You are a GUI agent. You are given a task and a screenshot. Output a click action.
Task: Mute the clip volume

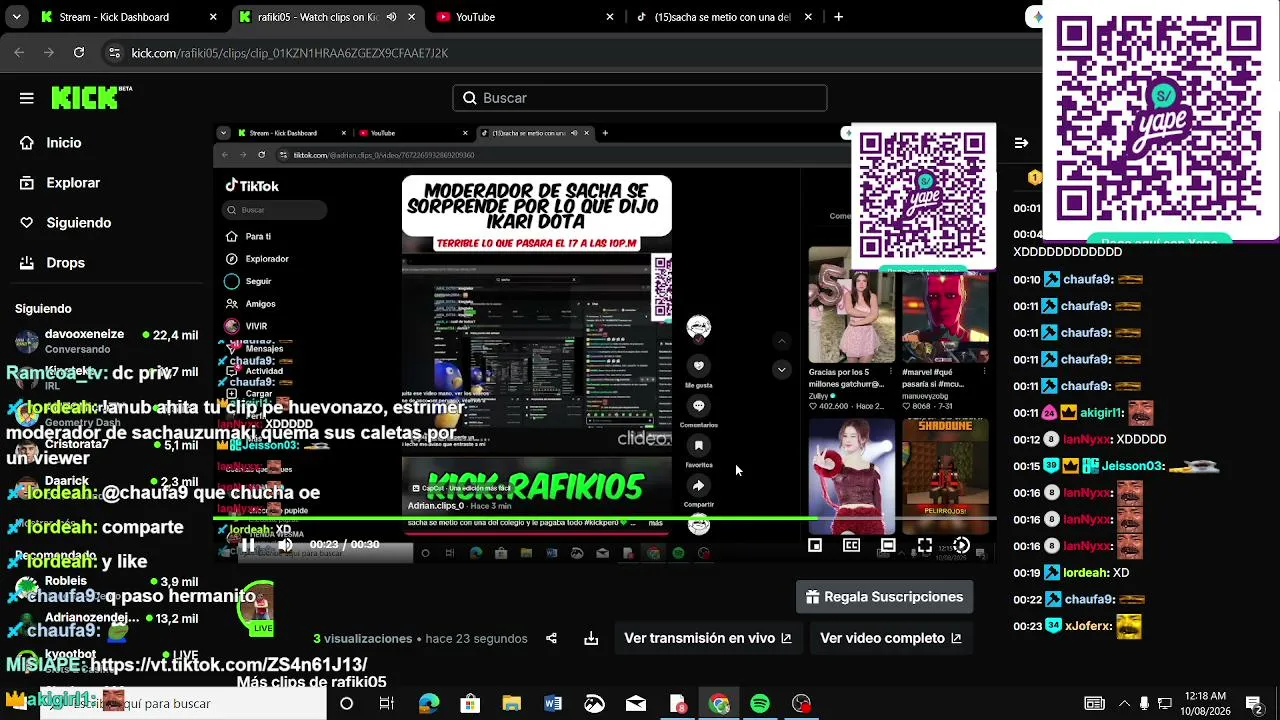(x=285, y=544)
